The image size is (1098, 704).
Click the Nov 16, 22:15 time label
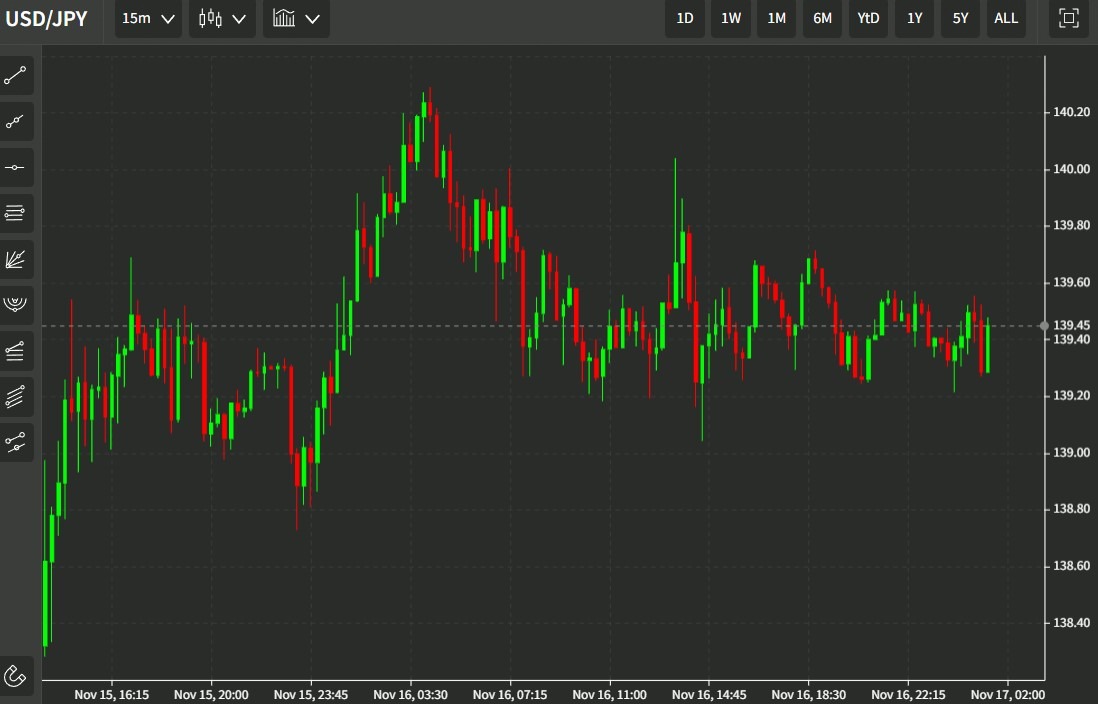click(908, 695)
